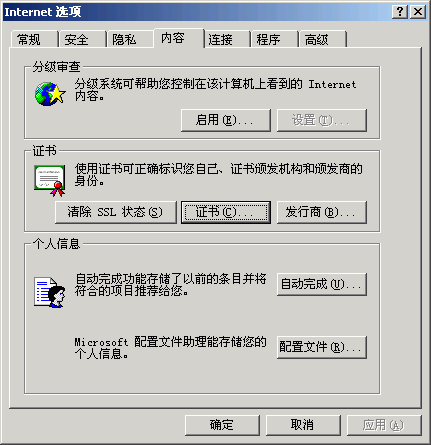The width and height of the screenshot is (431, 445).
Task: Click the question mark help button
Action: [400, 12]
